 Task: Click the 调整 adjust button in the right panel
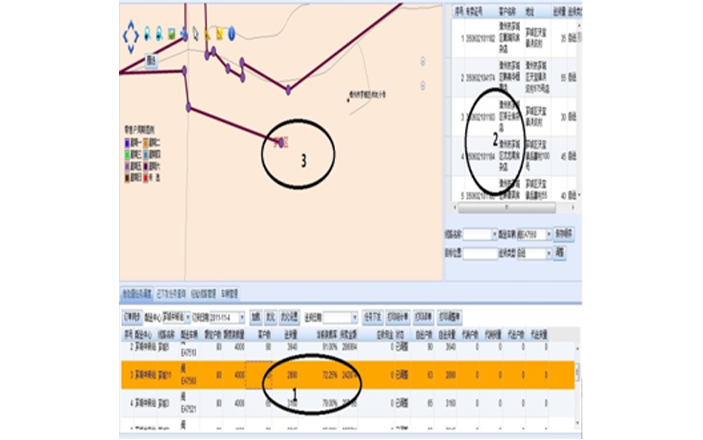[x=560, y=254]
